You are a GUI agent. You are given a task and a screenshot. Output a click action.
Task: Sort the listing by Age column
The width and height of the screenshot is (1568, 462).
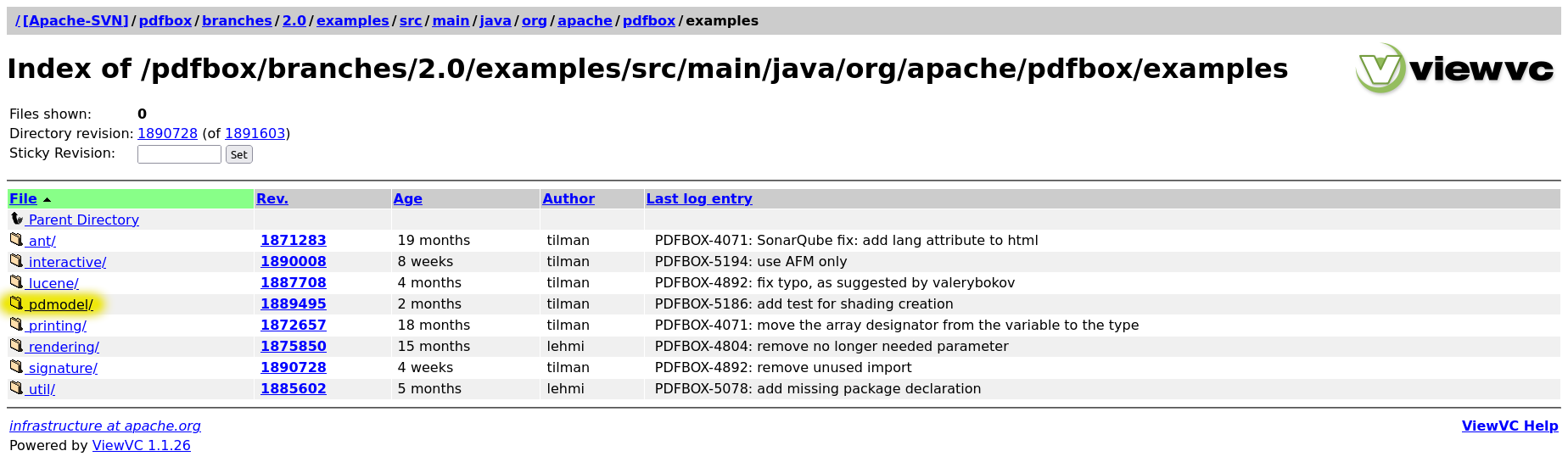pyautogui.click(x=407, y=198)
